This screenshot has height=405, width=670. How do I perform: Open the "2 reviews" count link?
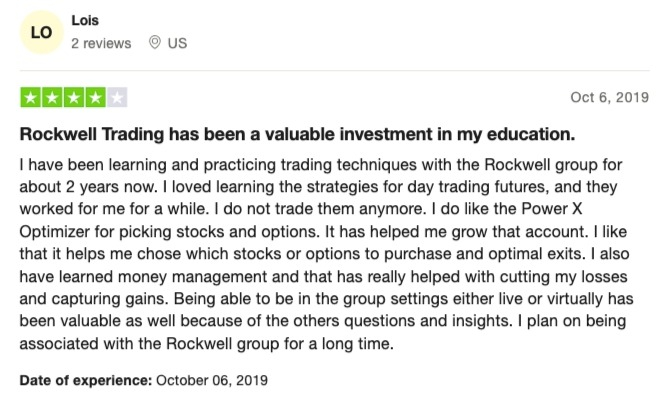pos(101,43)
